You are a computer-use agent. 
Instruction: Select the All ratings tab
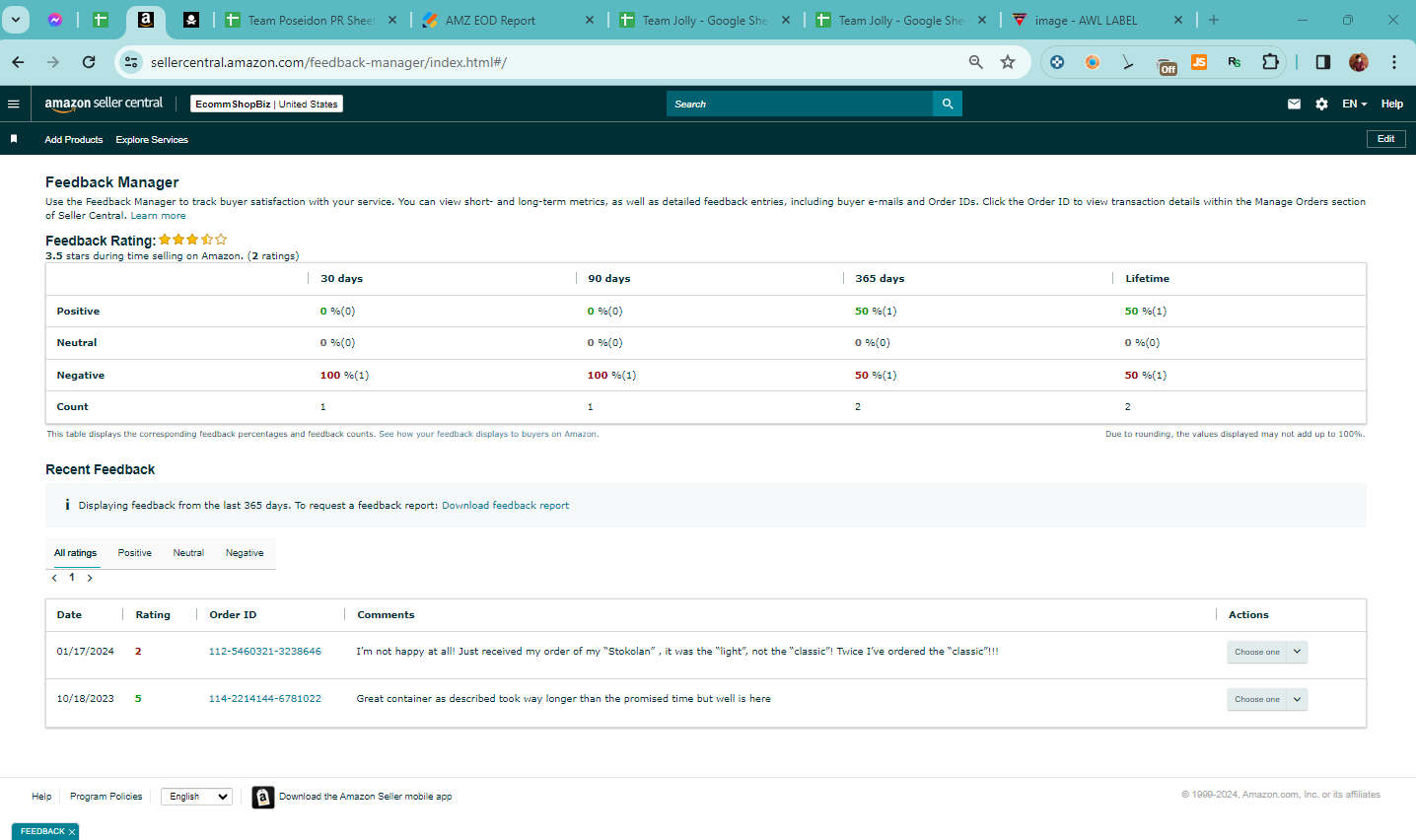(x=76, y=553)
